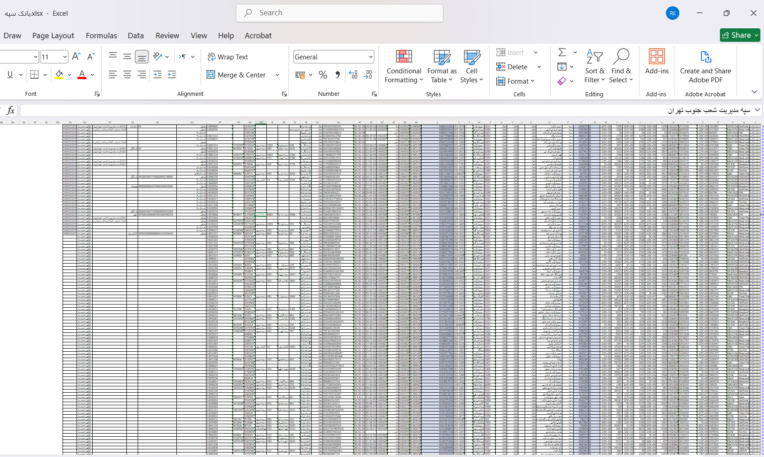The height and width of the screenshot is (457, 764).
Task: Align text to the left
Action: (x=113, y=75)
